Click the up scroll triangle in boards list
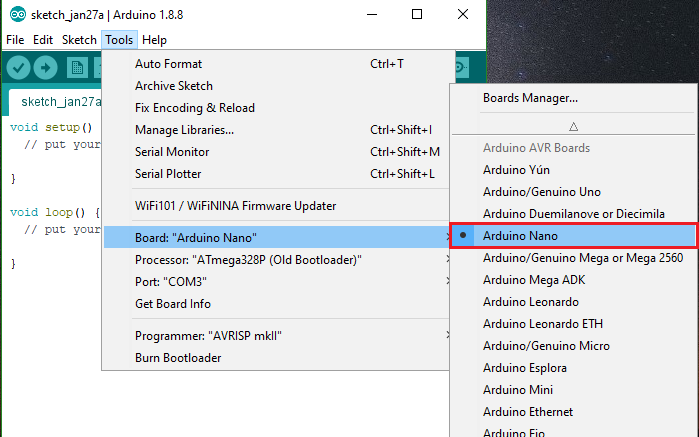Screen dimensions: 699x437 573,127
